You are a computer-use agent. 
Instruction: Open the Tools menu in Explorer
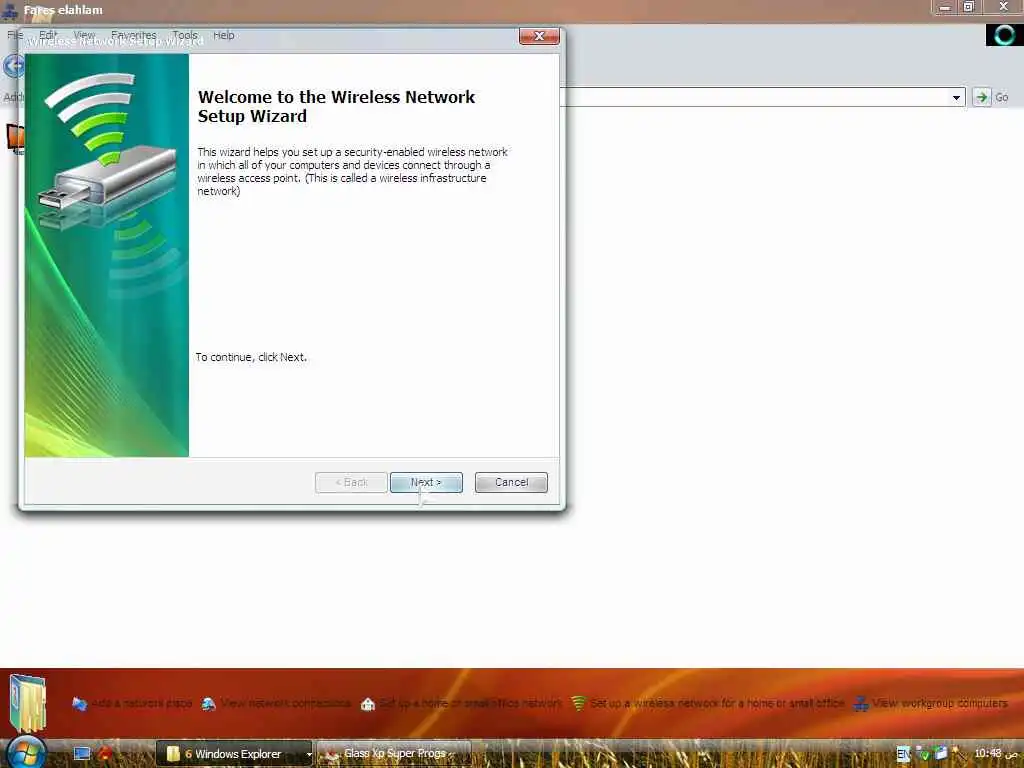(x=185, y=35)
